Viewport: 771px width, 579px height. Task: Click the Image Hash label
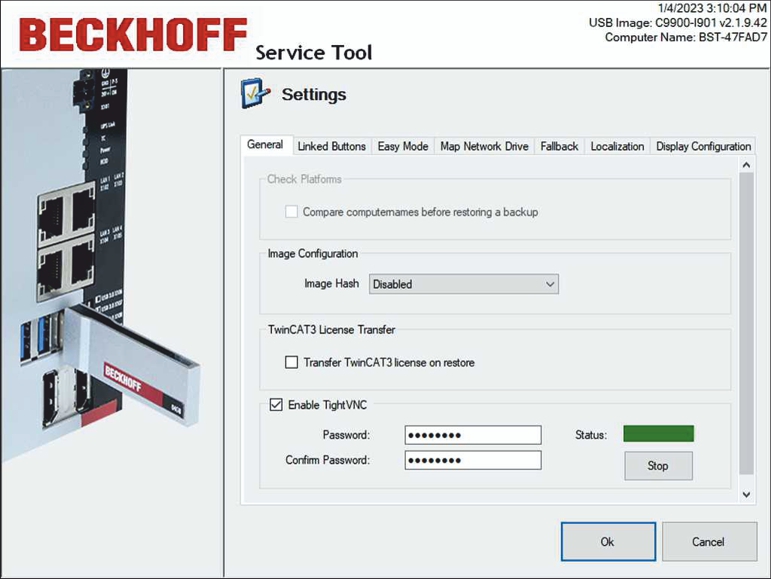(331, 284)
